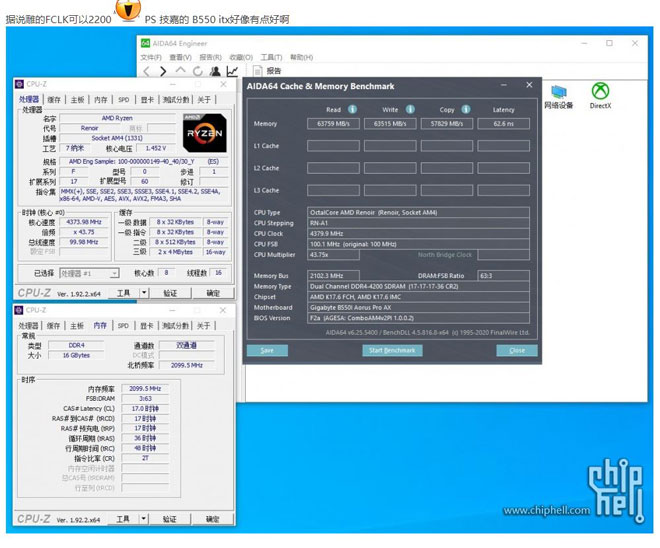This screenshot has width=660, height=548.
Task: Click Memory Latency result 62.6 ns
Action: pyautogui.click(x=503, y=124)
